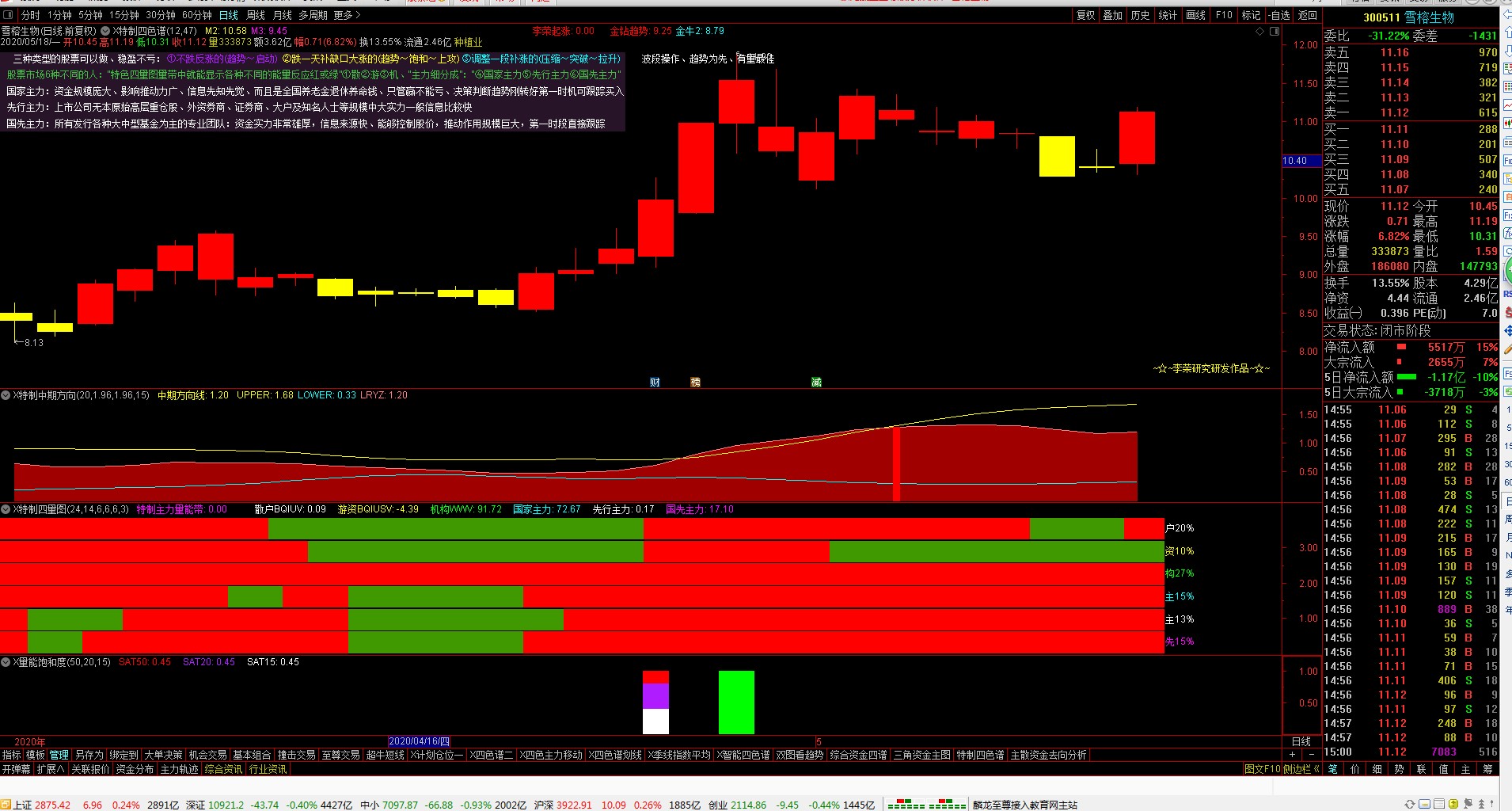The image size is (1512, 811).
Task: Click the 财 marker on chart
Action: coord(655,383)
